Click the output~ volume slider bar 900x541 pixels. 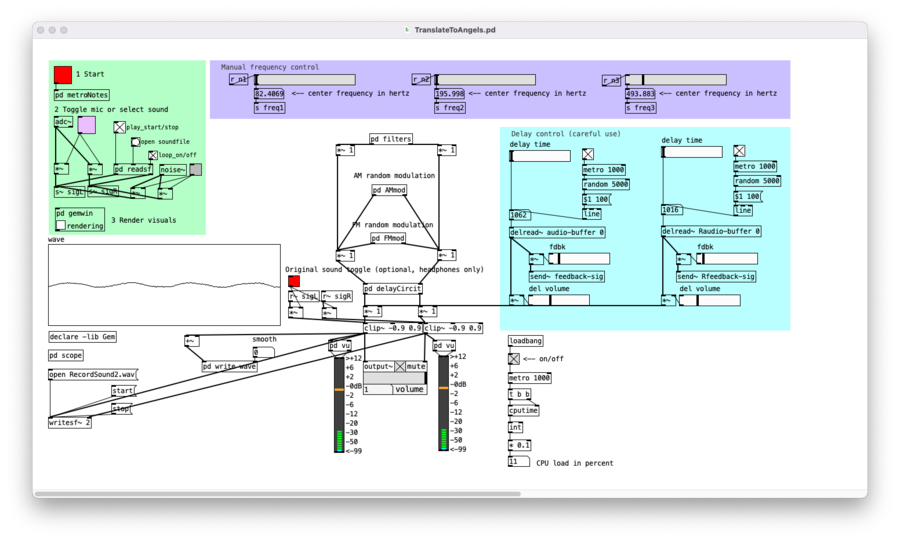tap(394, 378)
